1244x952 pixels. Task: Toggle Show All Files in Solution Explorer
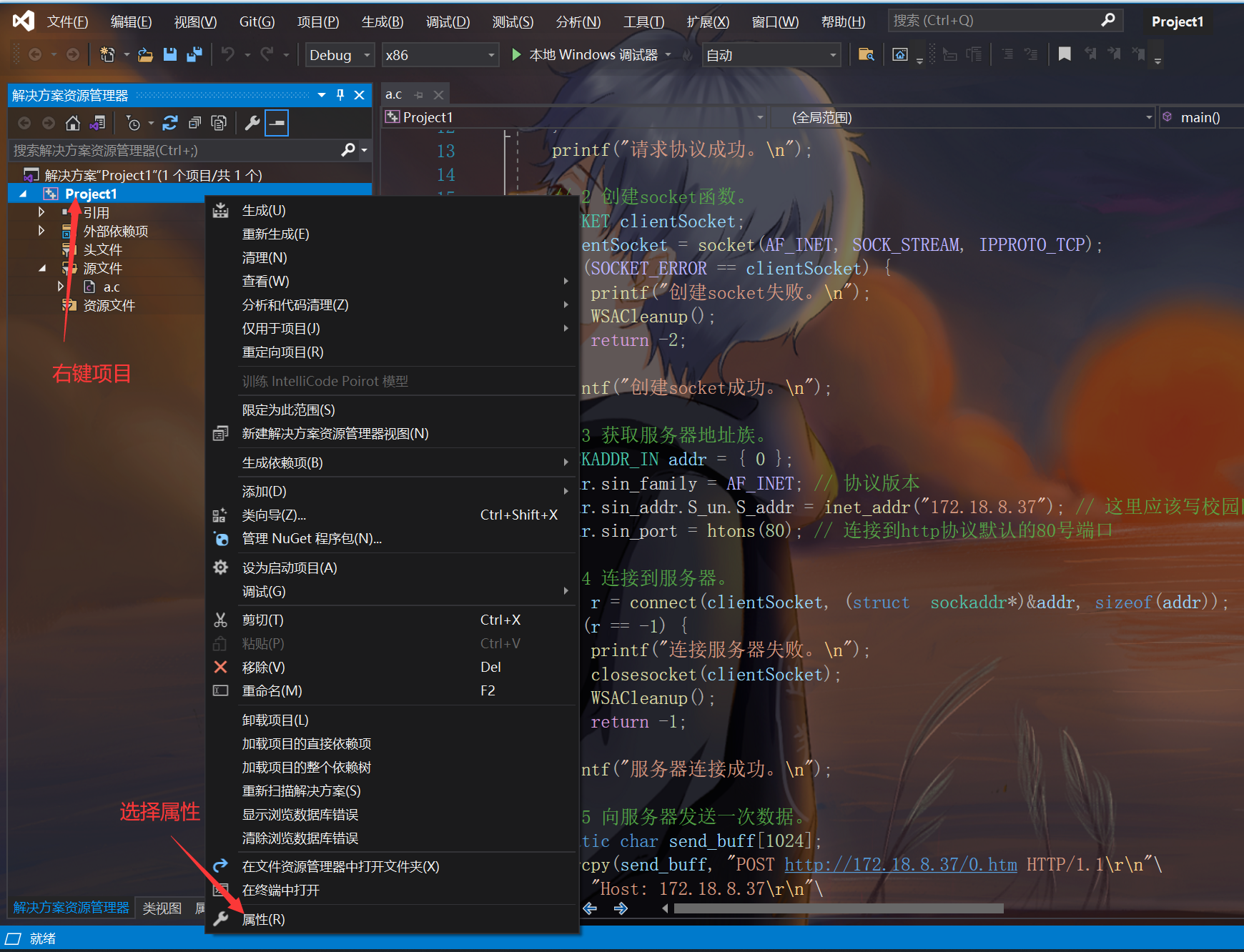(219, 123)
